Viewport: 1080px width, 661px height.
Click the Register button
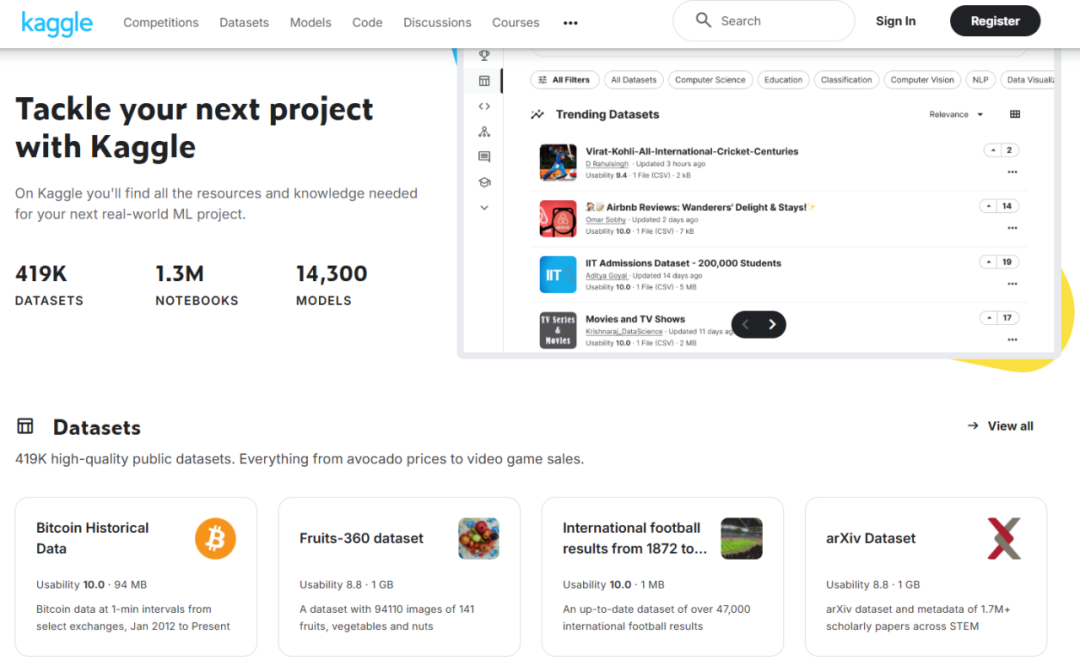[x=995, y=21]
